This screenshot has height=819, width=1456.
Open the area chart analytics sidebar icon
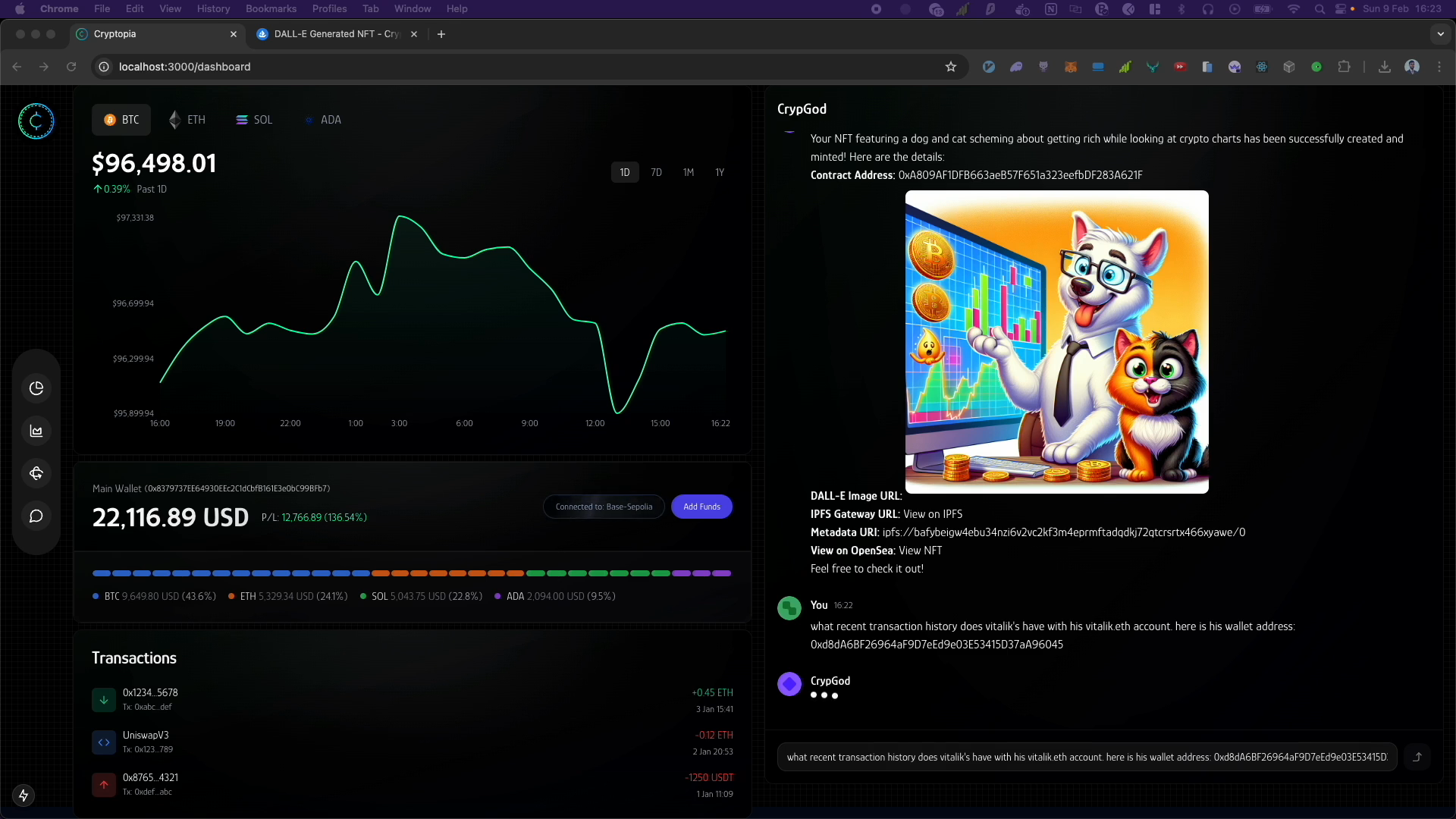36,431
